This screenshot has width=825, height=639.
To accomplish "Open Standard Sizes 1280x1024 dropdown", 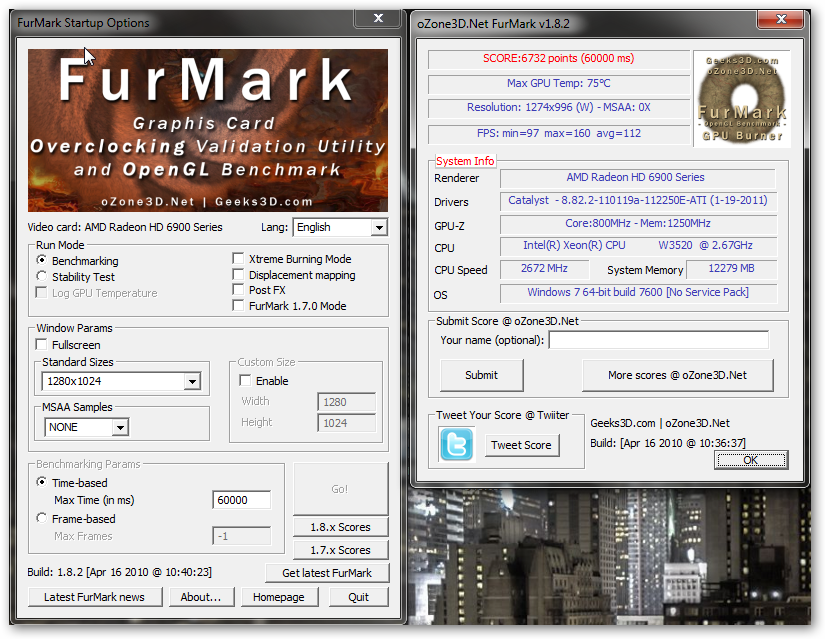I will (121, 381).
